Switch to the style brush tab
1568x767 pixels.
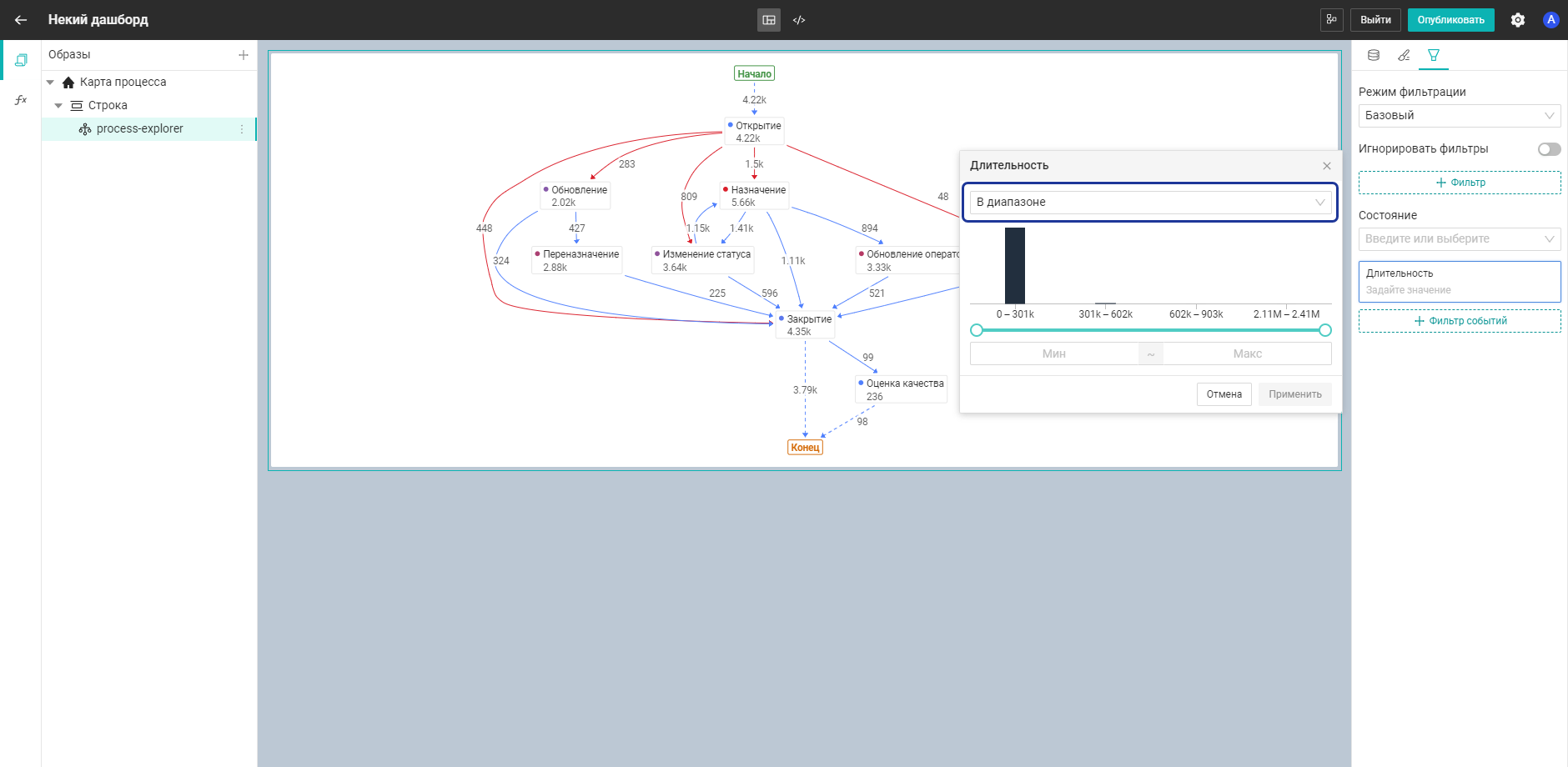[1404, 55]
